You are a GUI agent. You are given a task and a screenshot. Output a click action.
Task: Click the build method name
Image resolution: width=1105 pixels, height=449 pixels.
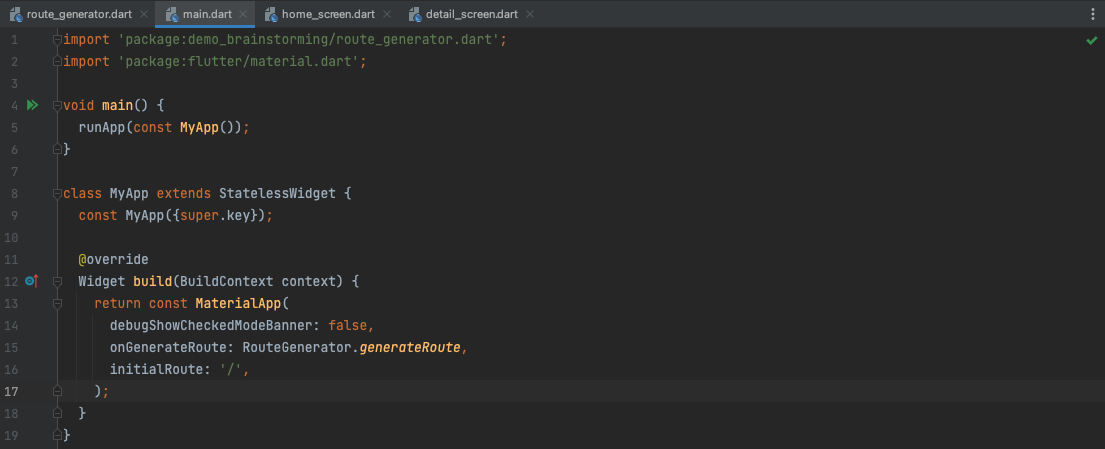(x=153, y=281)
